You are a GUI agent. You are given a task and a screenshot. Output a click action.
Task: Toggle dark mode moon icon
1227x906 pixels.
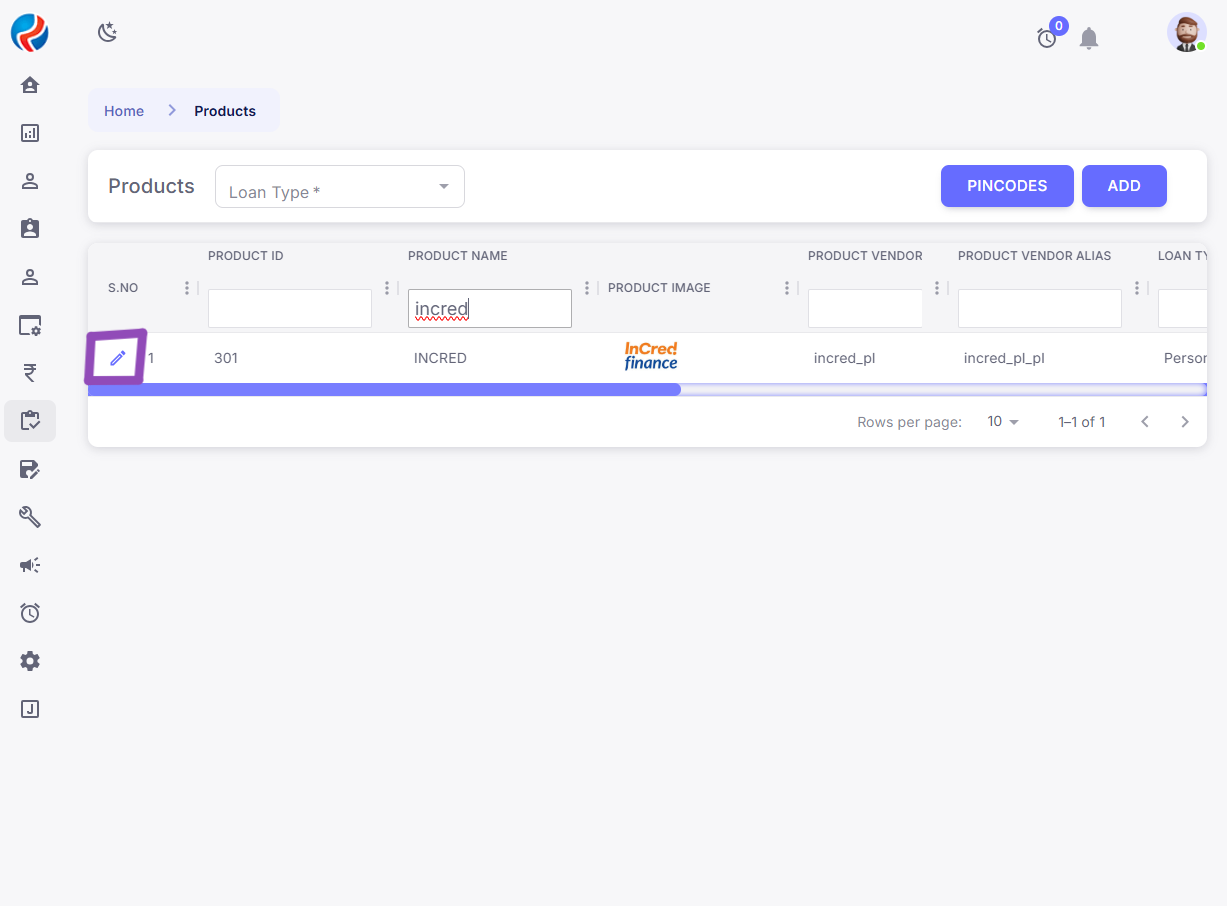coord(107,33)
